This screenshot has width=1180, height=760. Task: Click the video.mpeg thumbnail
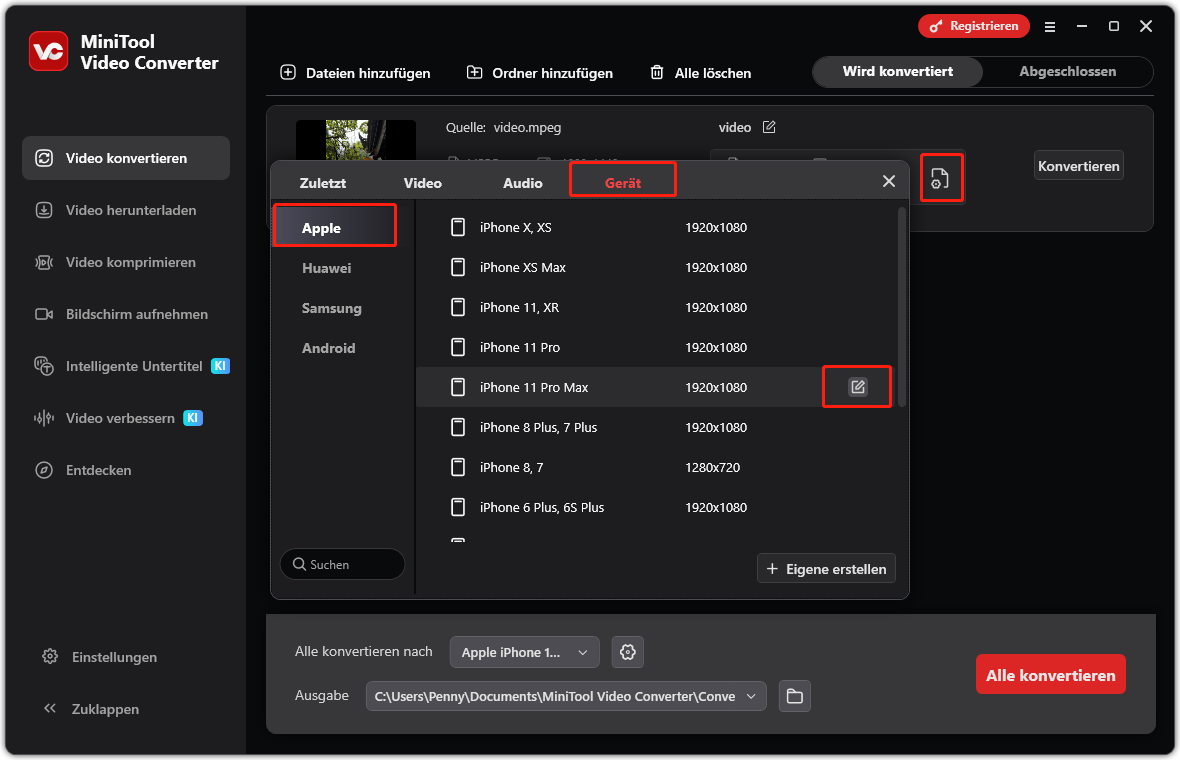pos(355,139)
